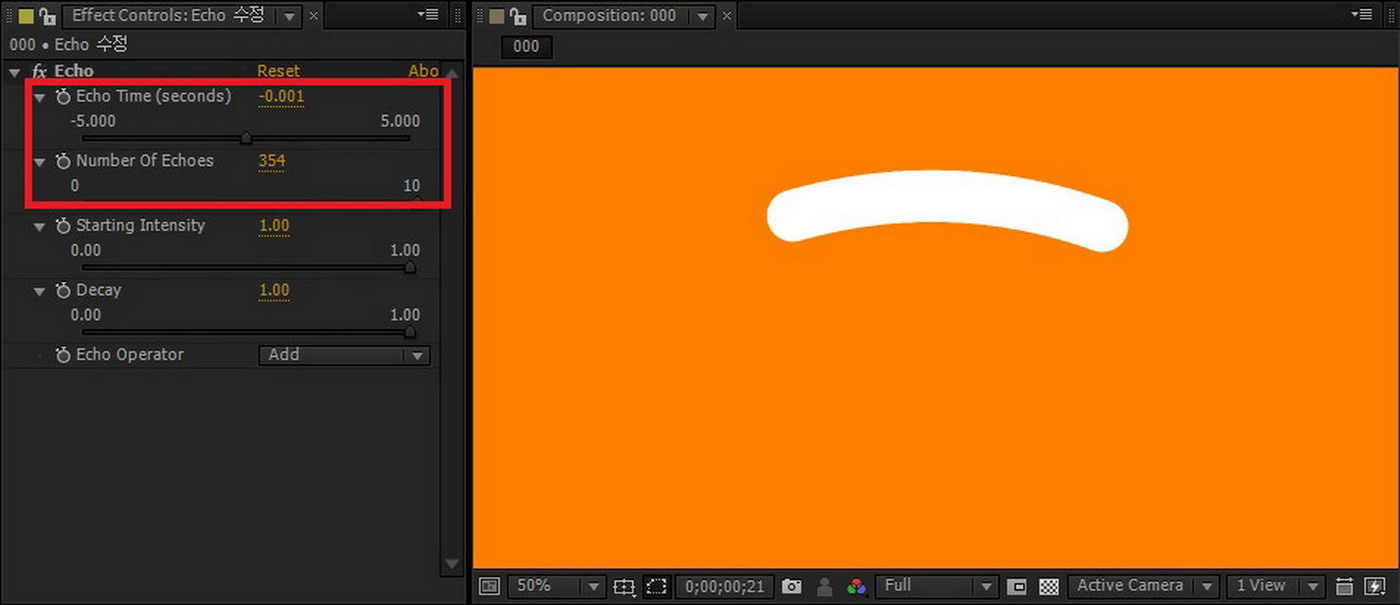Click the timecode field showing 0;00;00;21
Image resolution: width=1400 pixels, height=605 pixels.
point(724,587)
